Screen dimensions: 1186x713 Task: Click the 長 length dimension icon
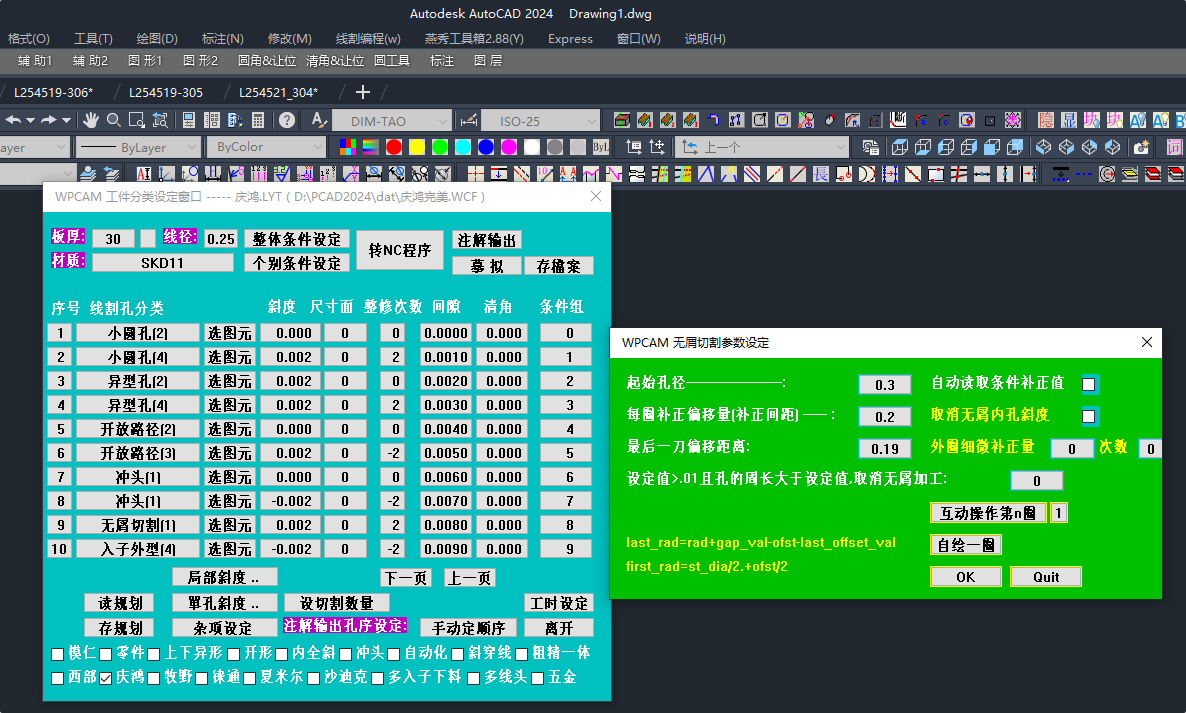point(821,175)
